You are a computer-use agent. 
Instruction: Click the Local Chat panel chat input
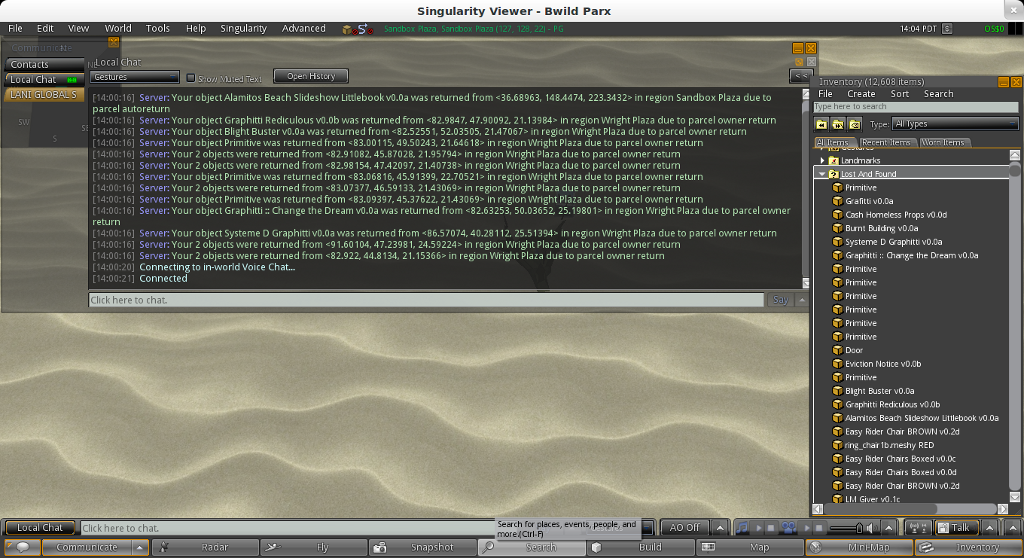pos(426,300)
